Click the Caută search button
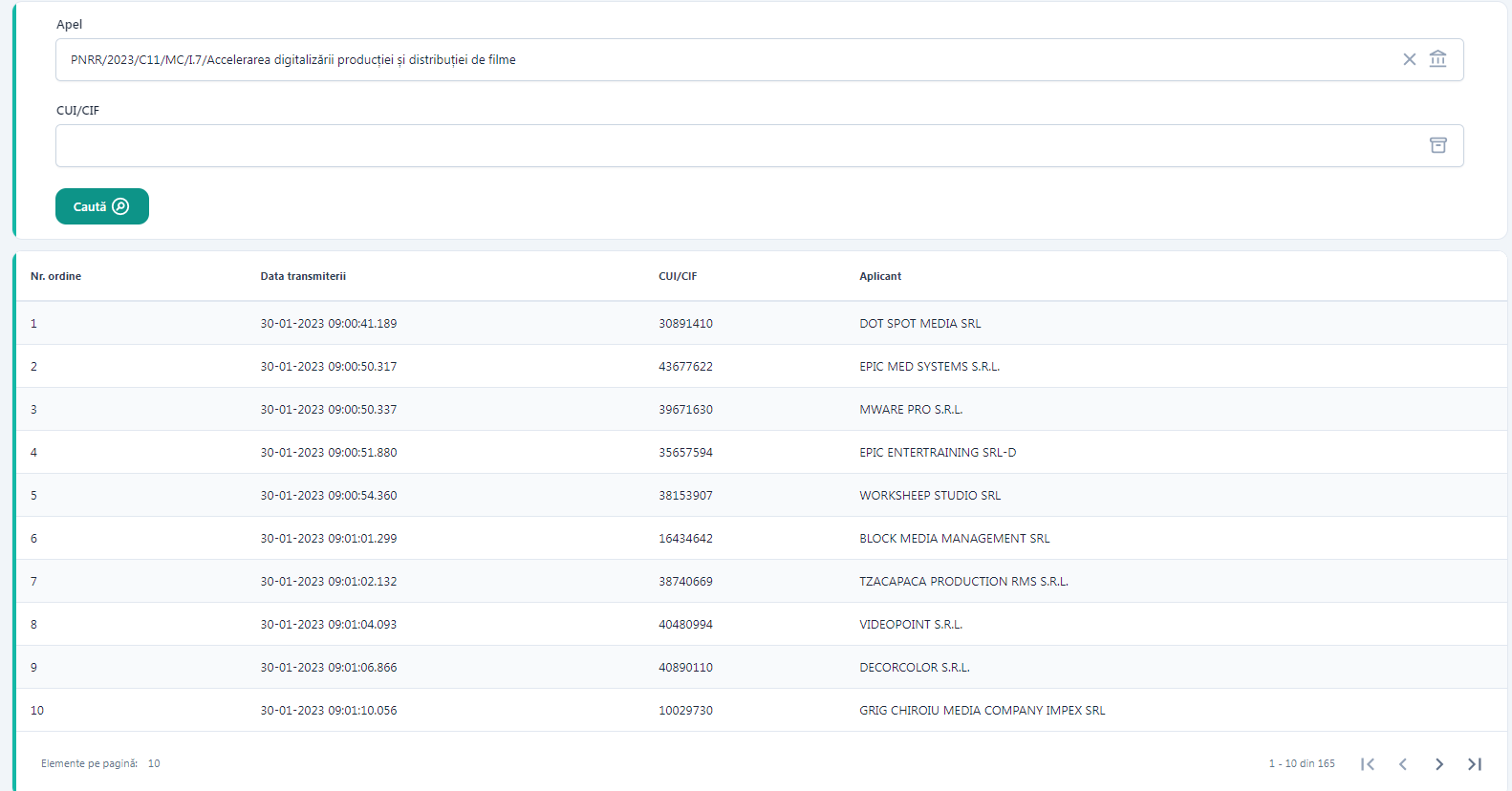This screenshot has width=1512, height=791. point(102,206)
